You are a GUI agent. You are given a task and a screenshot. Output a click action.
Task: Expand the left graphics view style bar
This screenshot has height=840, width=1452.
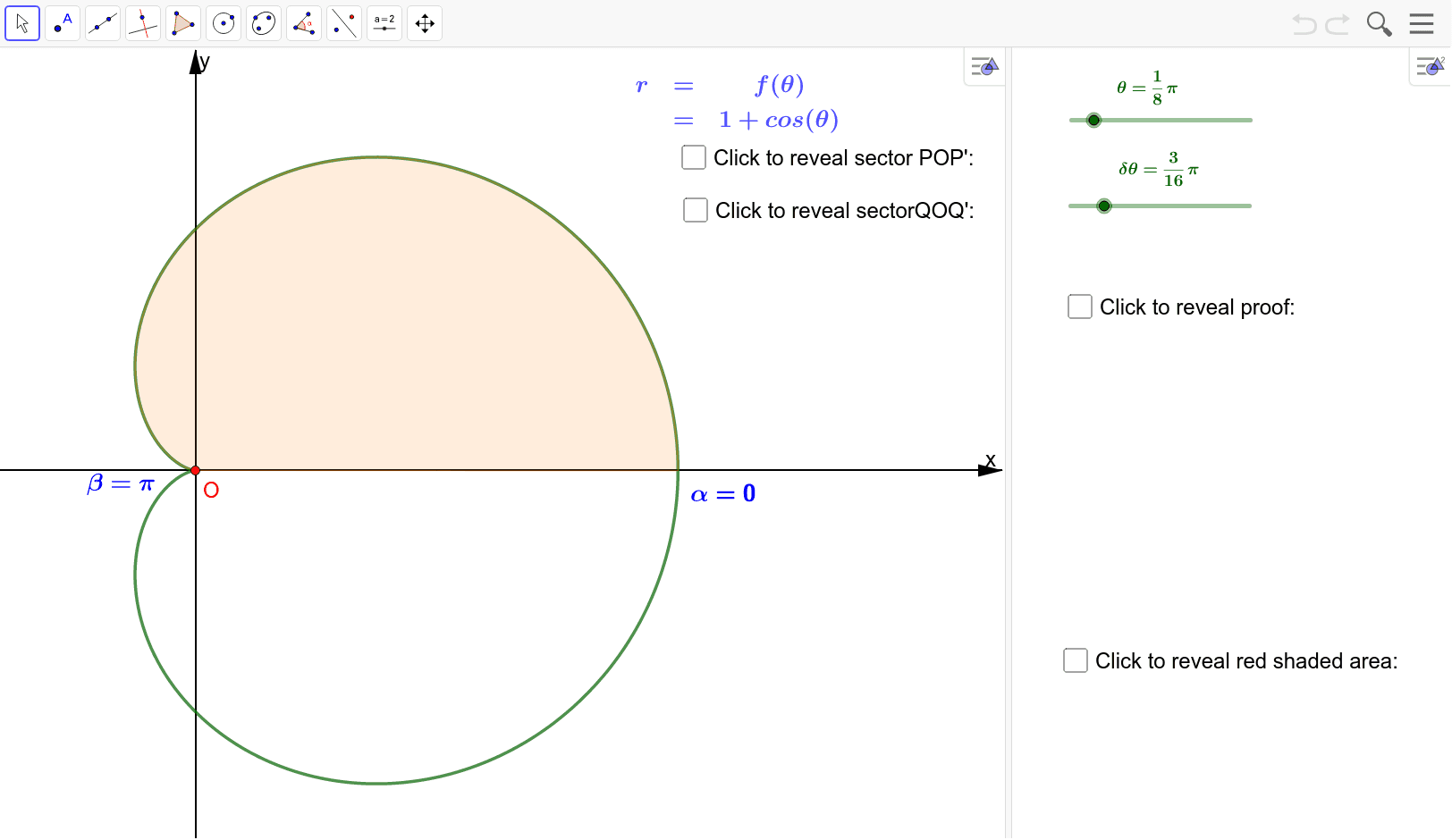984,67
